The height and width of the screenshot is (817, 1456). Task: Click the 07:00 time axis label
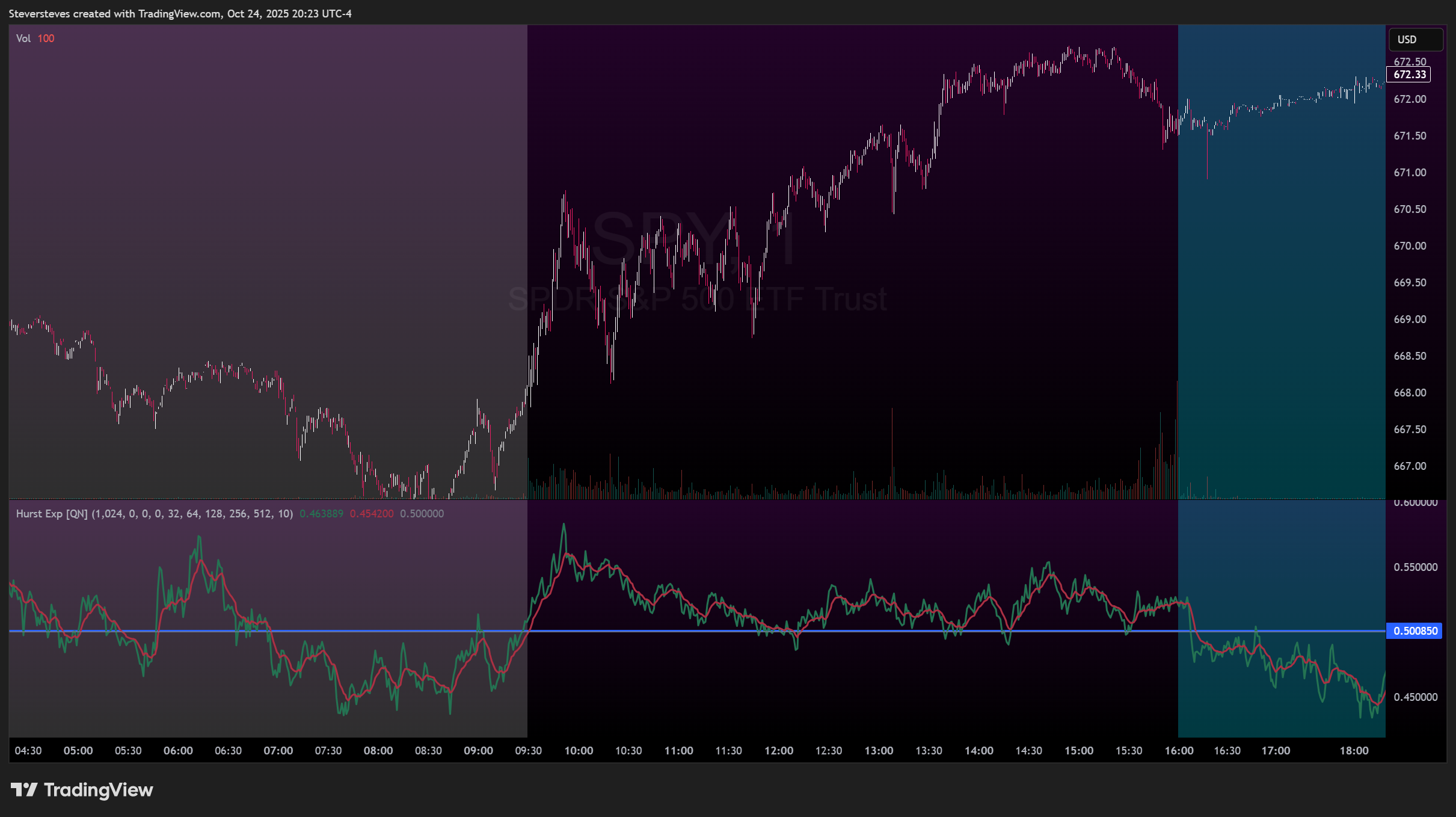(x=278, y=751)
